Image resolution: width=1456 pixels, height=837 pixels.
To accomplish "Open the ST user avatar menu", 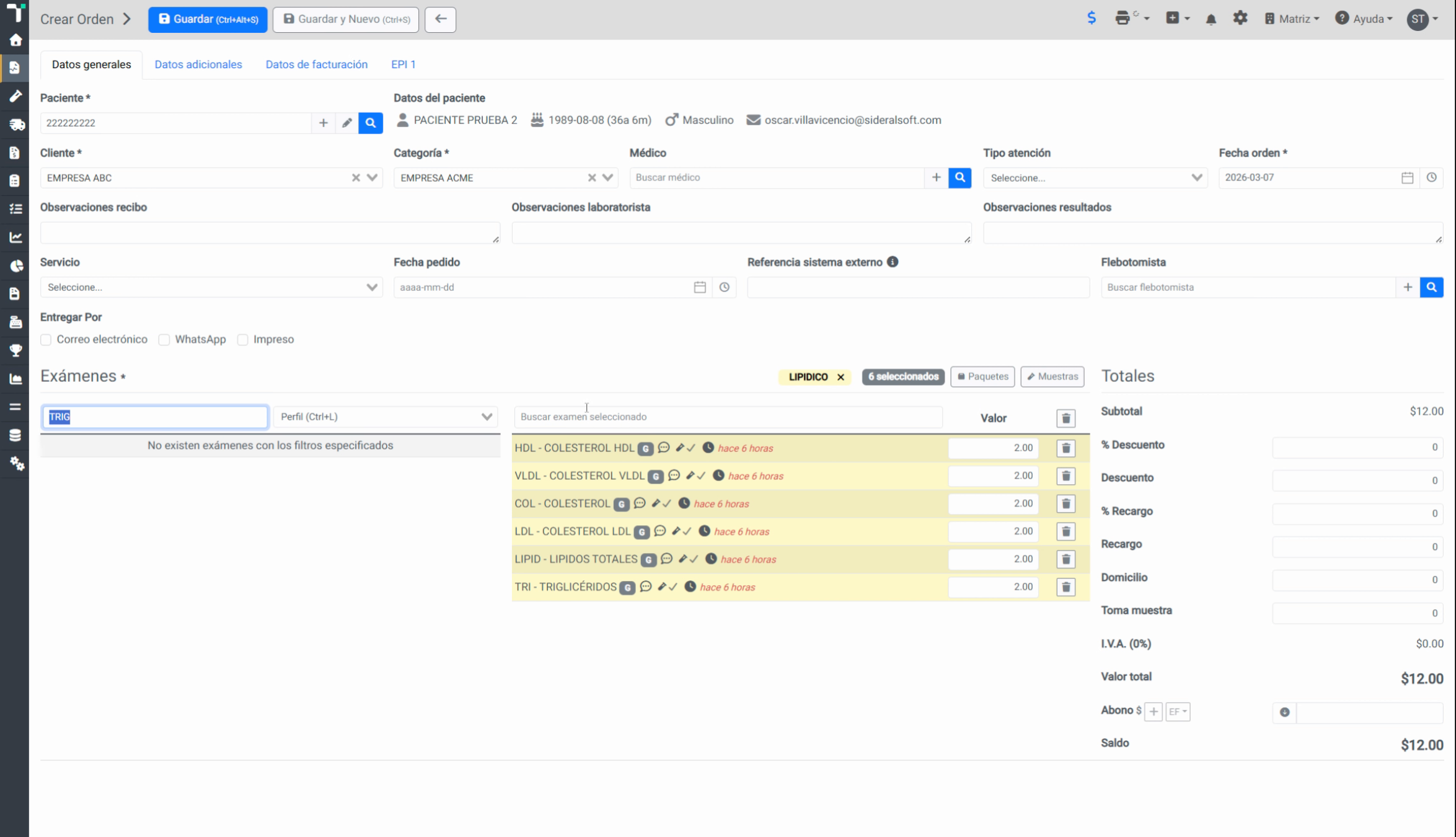I will pyautogui.click(x=1422, y=19).
